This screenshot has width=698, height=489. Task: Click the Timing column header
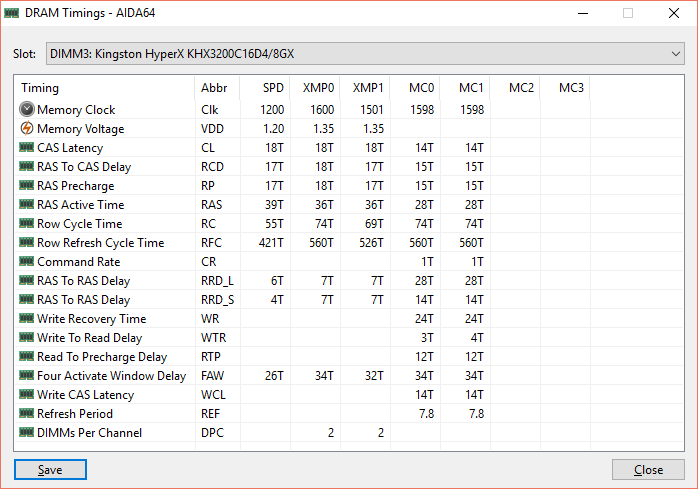[40, 88]
